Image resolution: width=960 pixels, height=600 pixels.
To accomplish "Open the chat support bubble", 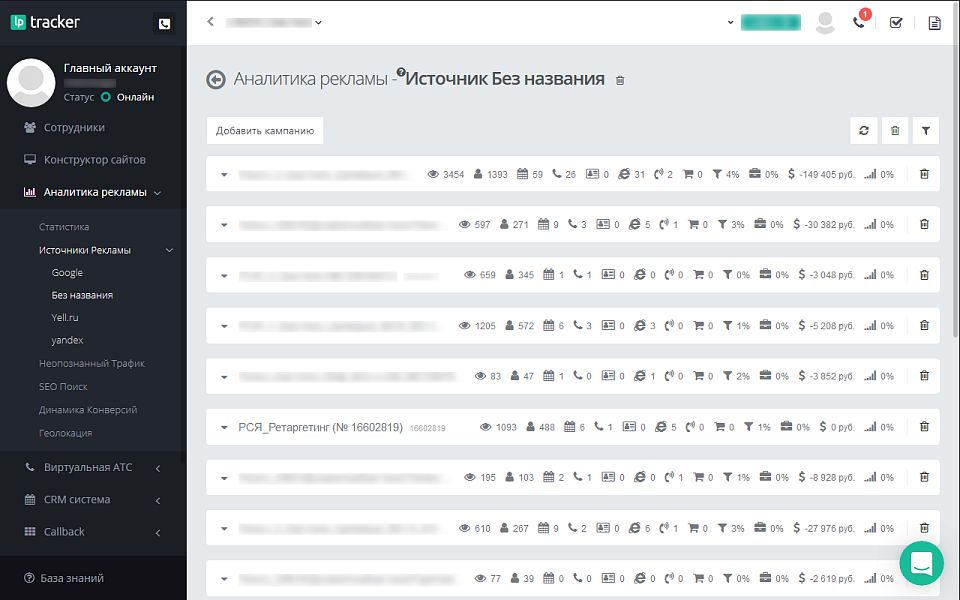I will (921, 563).
